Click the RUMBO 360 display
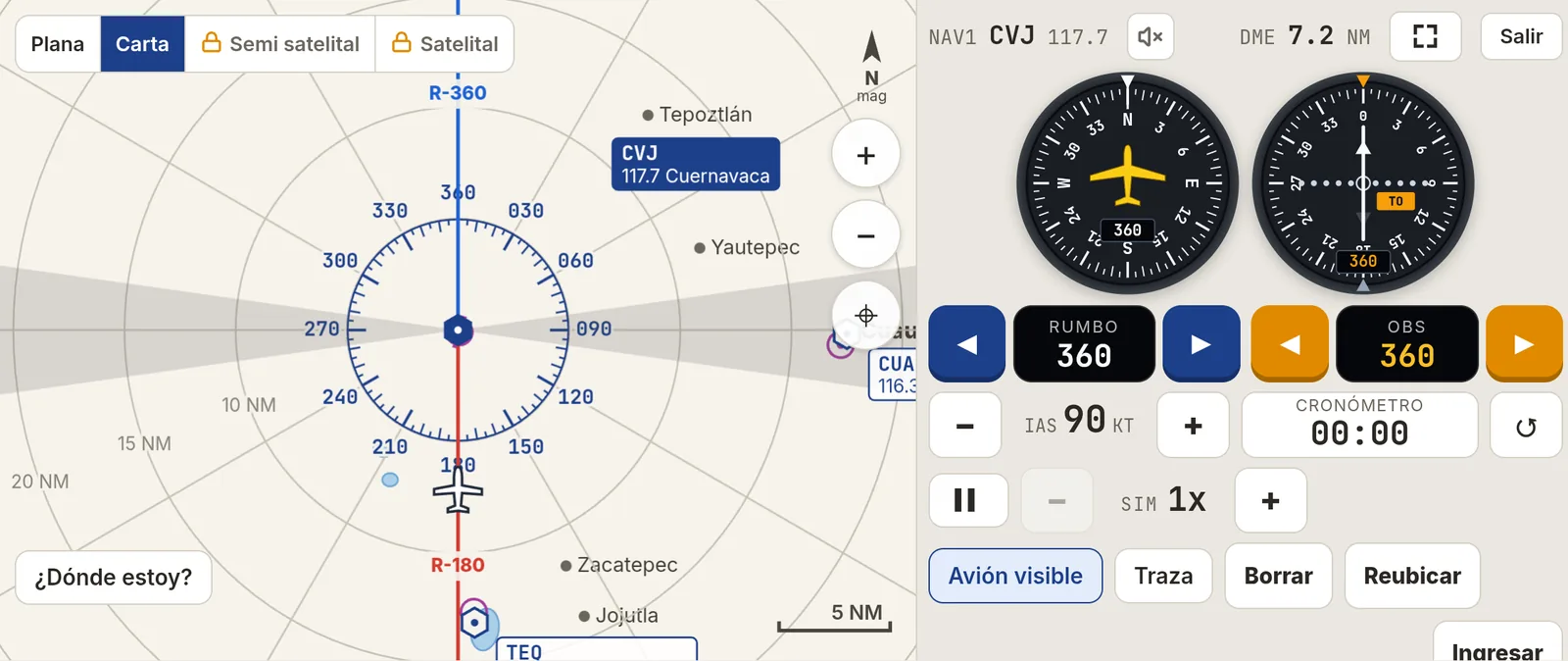 (1084, 344)
